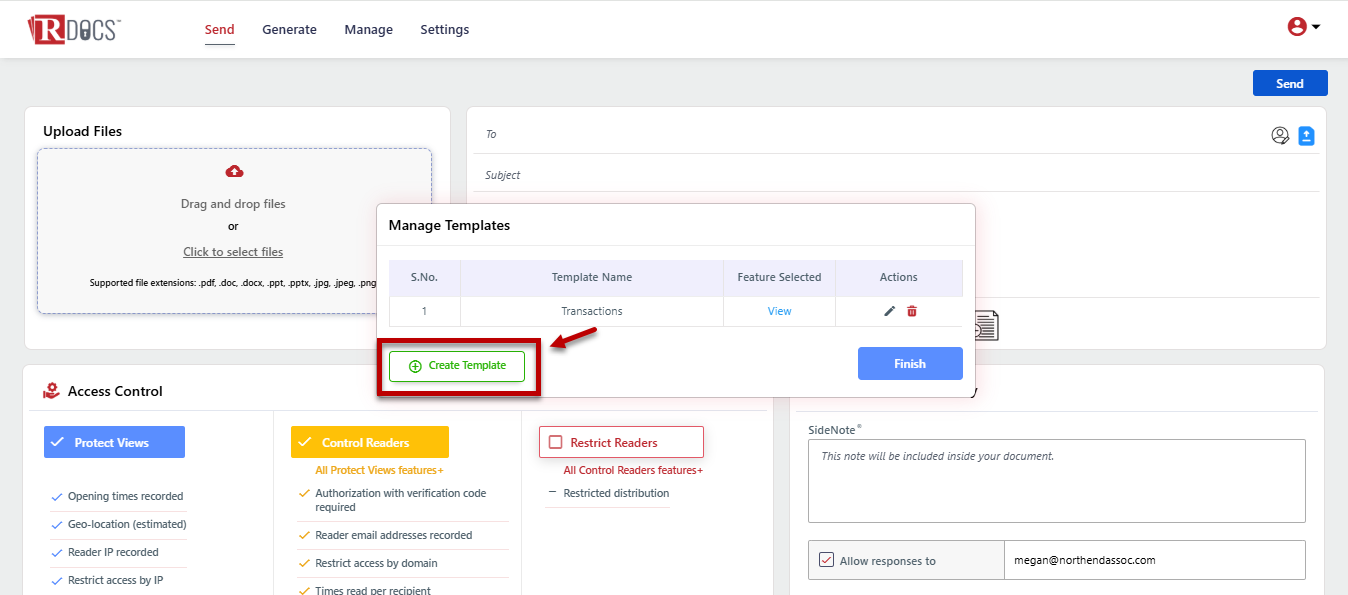Click the Finish button
The image size is (1348, 595).
(909, 364)
